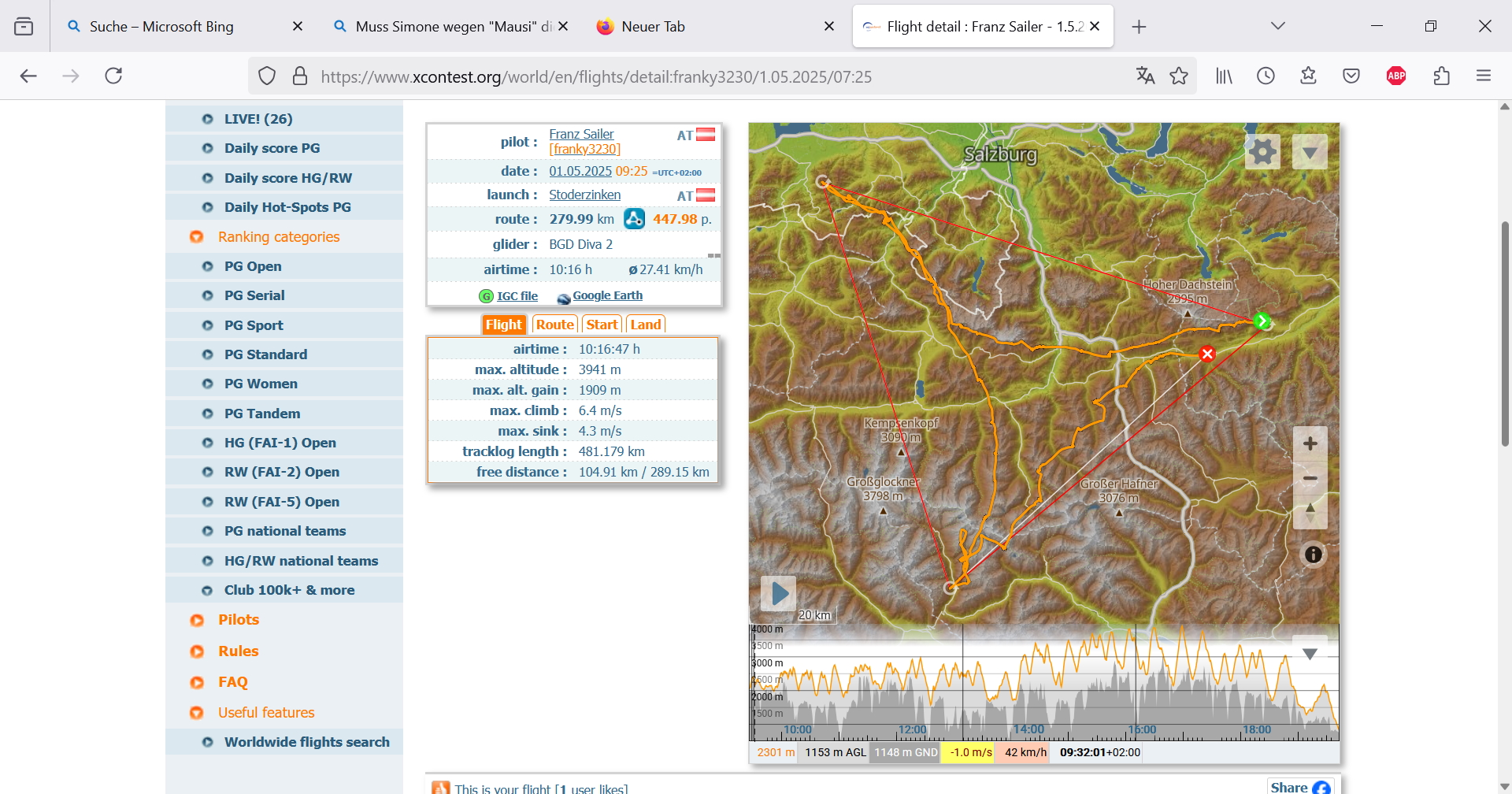The height and width of the screenshot is (794, 1512).
Task: Reload the current page
Action: coord(113,76)
